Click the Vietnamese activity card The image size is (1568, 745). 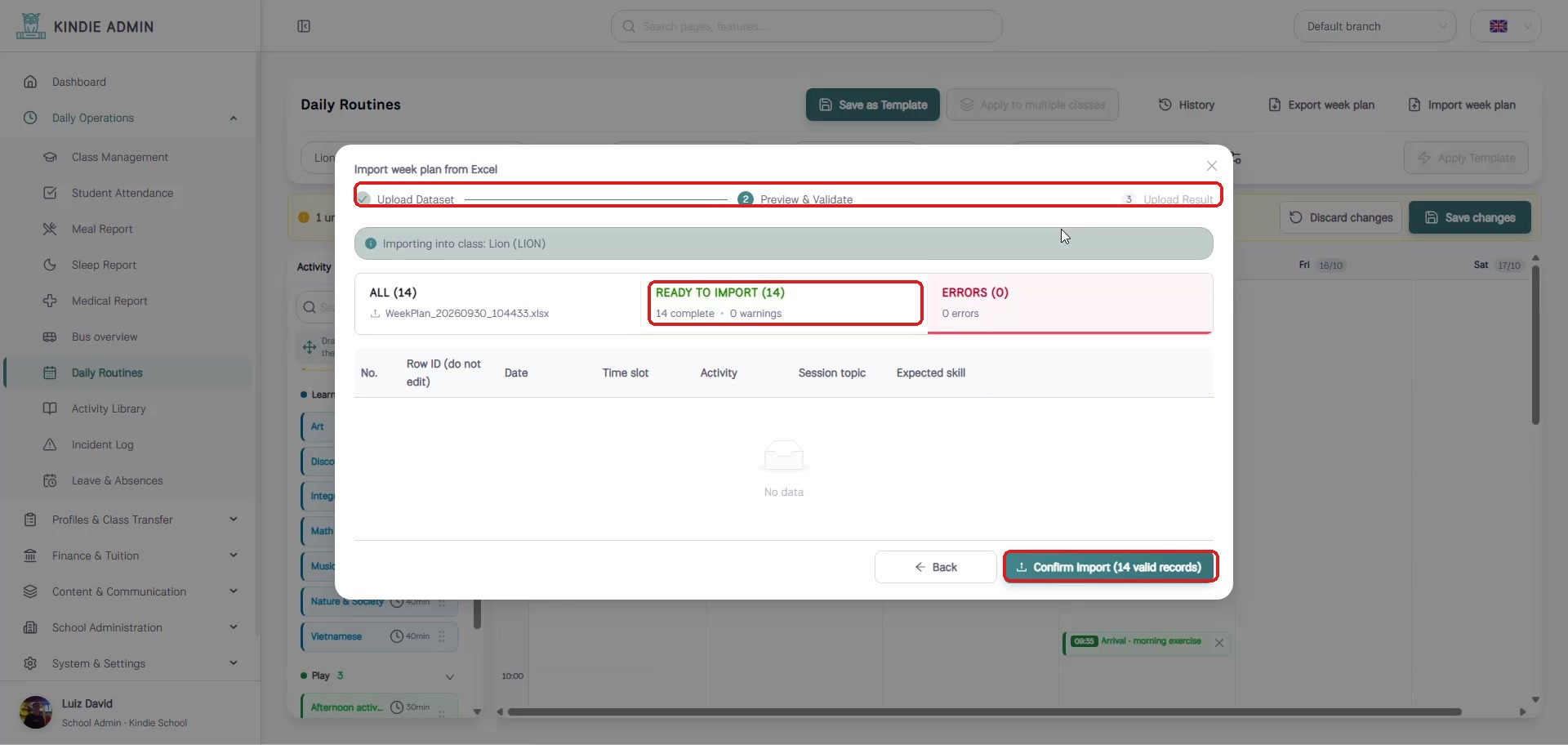pos(379,636)
